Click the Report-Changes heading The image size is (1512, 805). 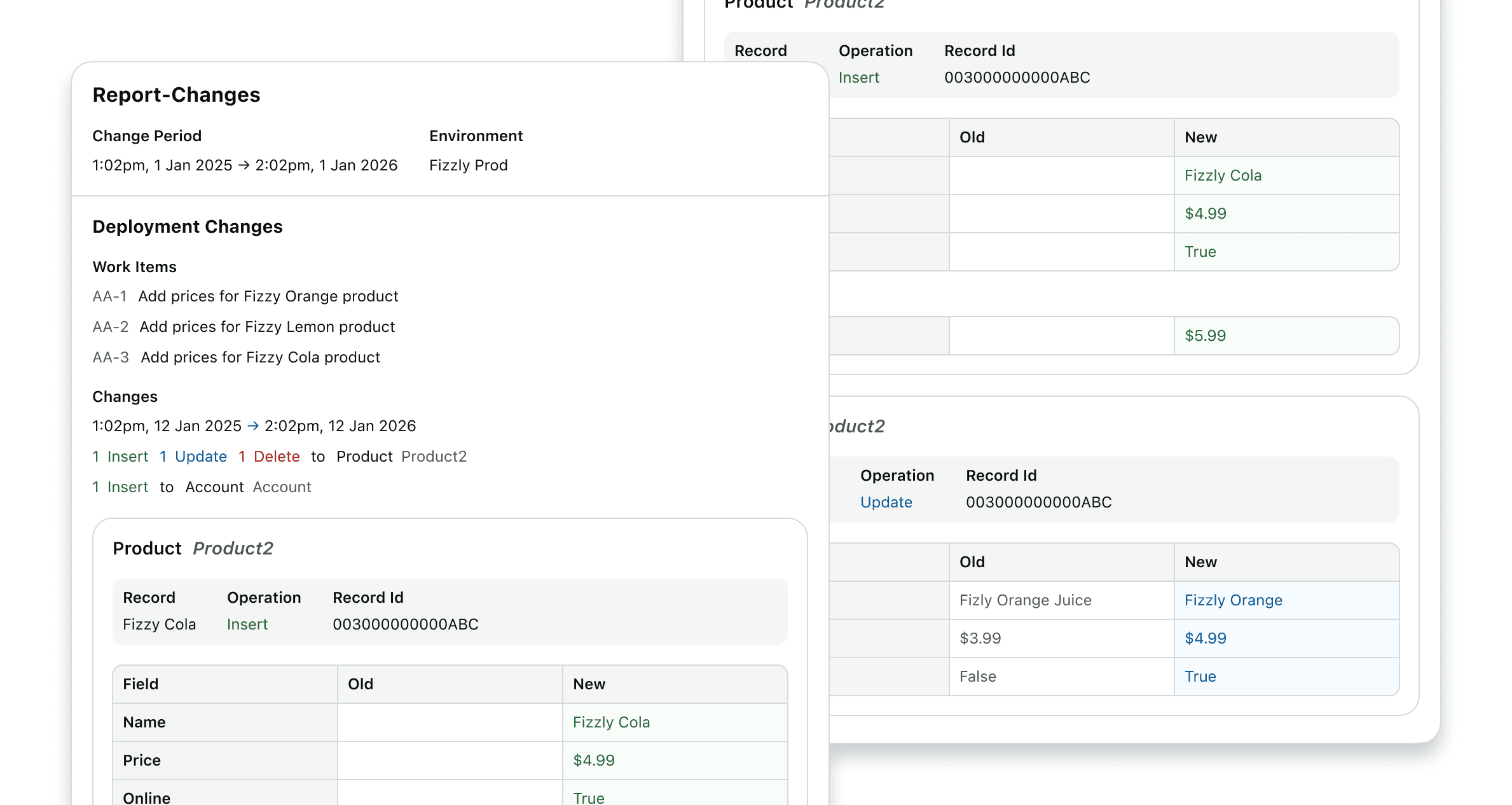(176, 95)
